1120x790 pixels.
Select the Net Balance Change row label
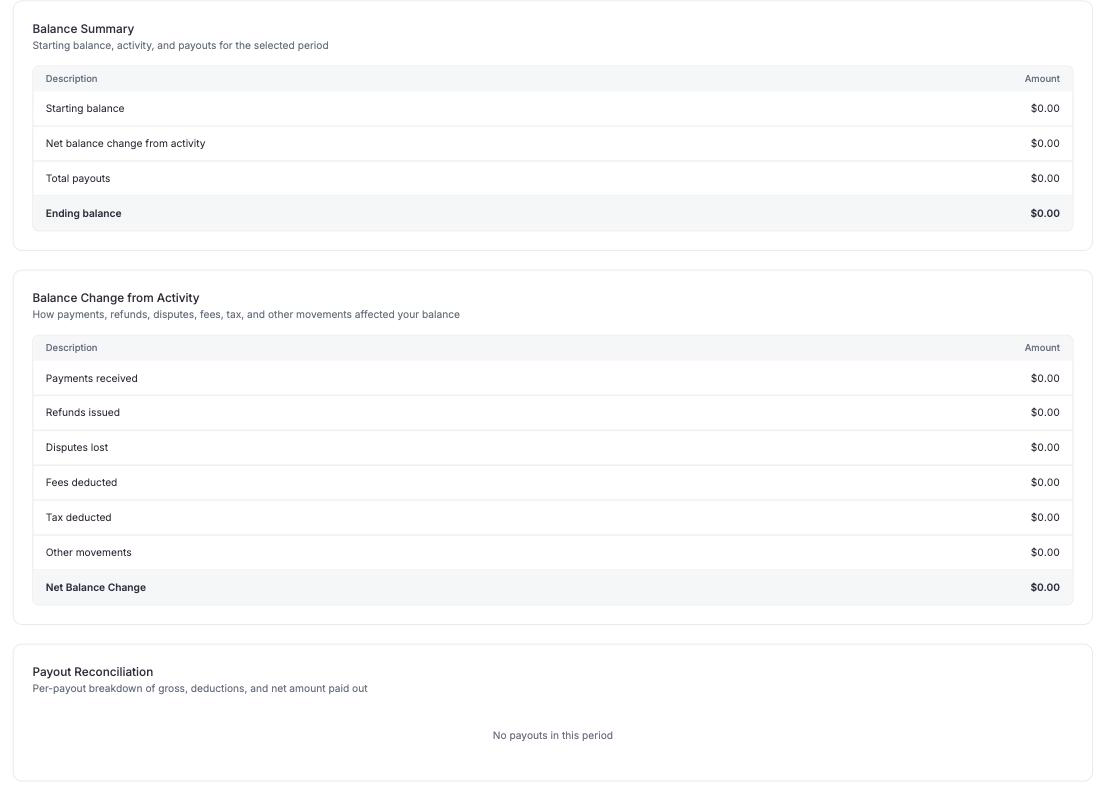[96, 588]
